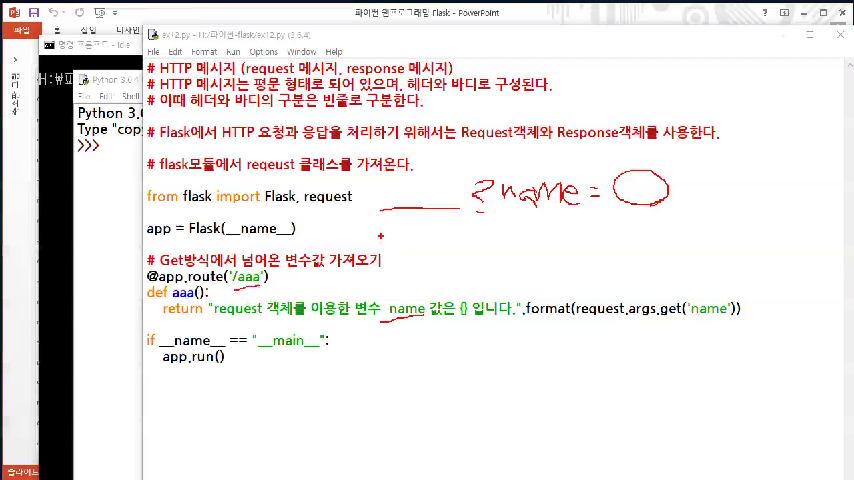Open the red 파일 (File) tab

click(22, 31)
